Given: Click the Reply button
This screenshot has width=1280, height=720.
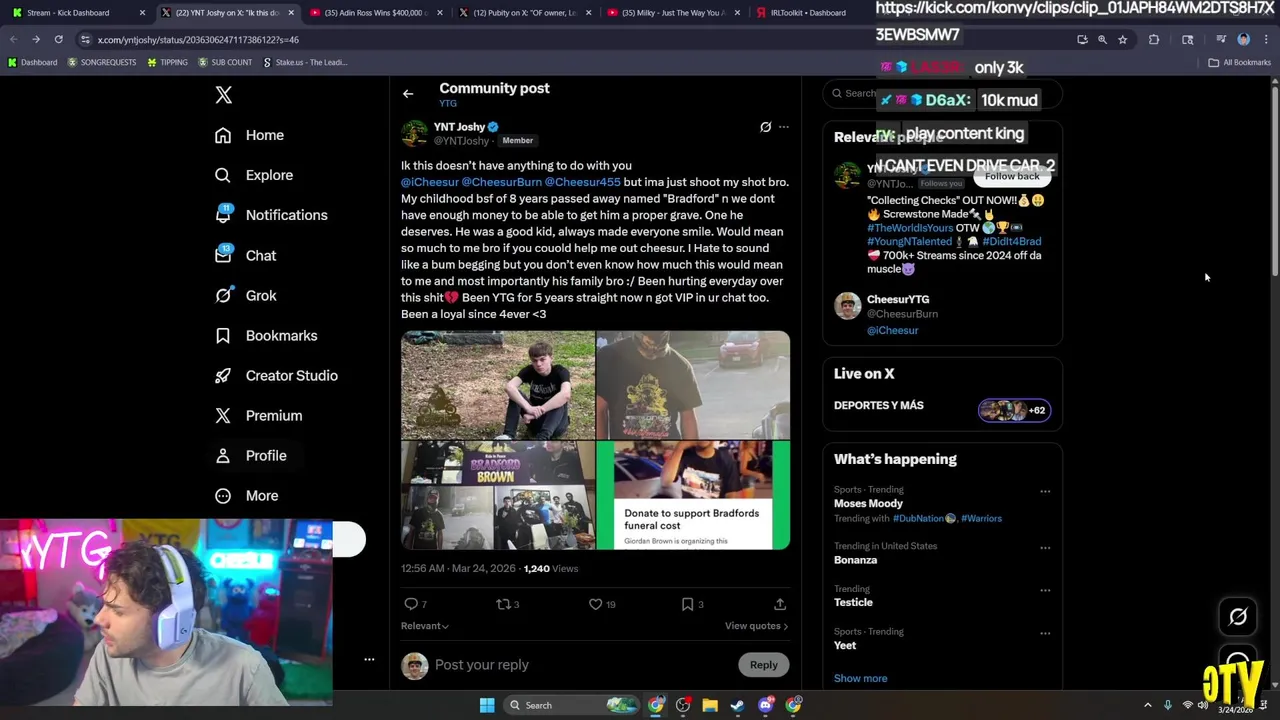Looking at the screenshot, I should tap(763, 665).
